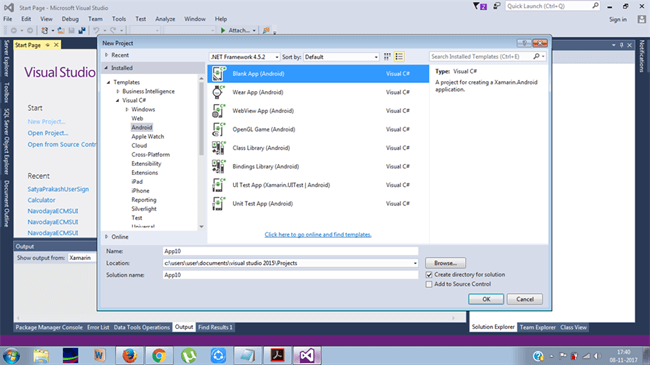Select the Unit Test App (Android) icon

point(218,204)
